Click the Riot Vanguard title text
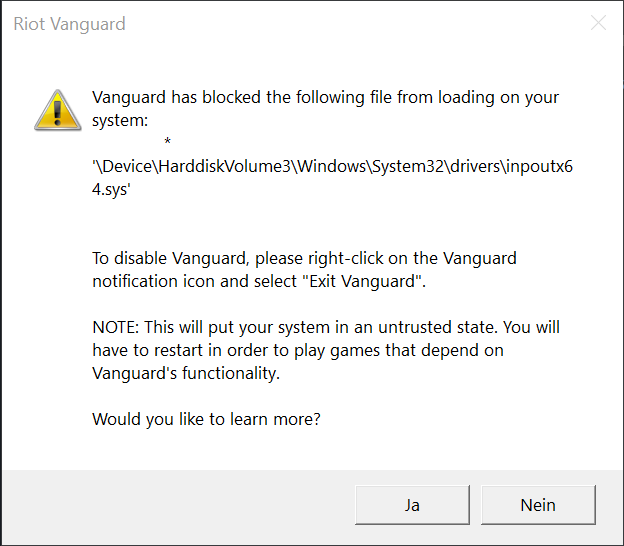624x546 pixels. coord(69,24)
